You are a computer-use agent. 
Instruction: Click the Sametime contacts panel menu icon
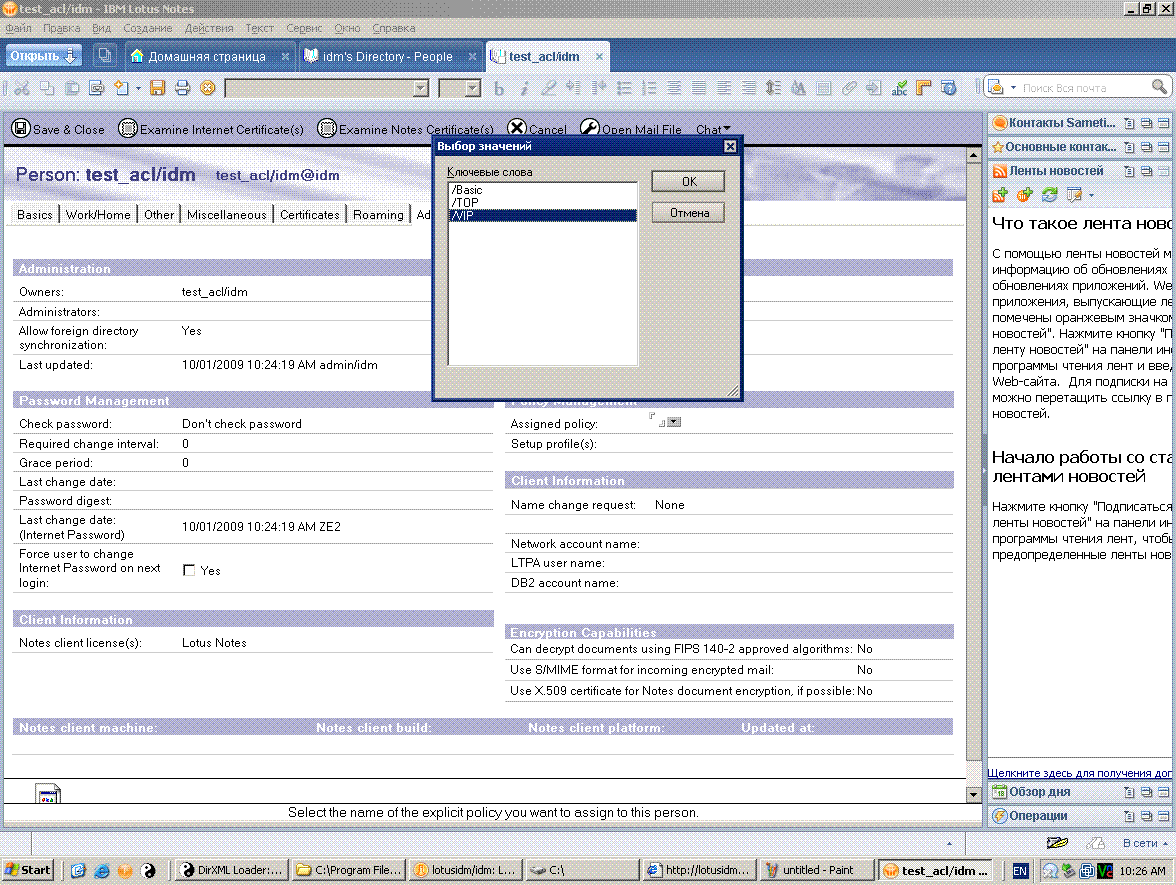1130,123
